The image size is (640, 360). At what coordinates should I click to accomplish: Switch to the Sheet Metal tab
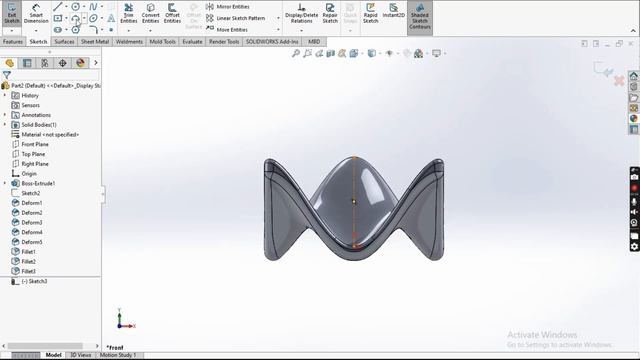tap(95, 42)
